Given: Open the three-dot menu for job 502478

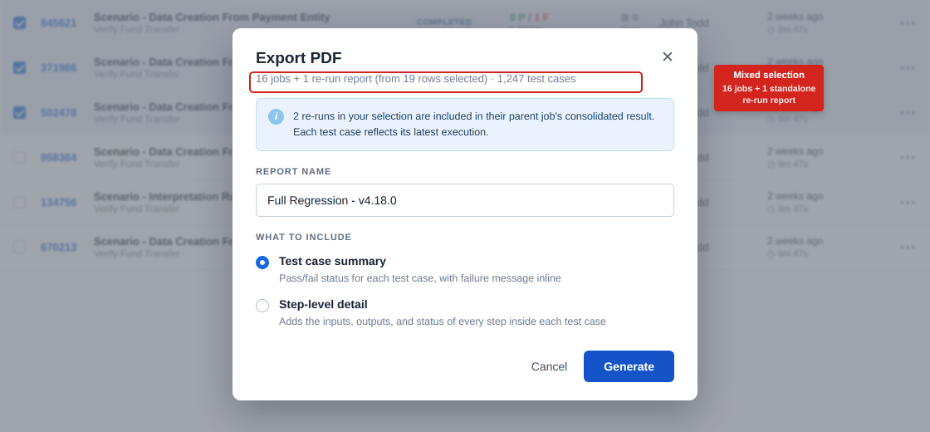Looking at the screenshot, I should [907, 113].
